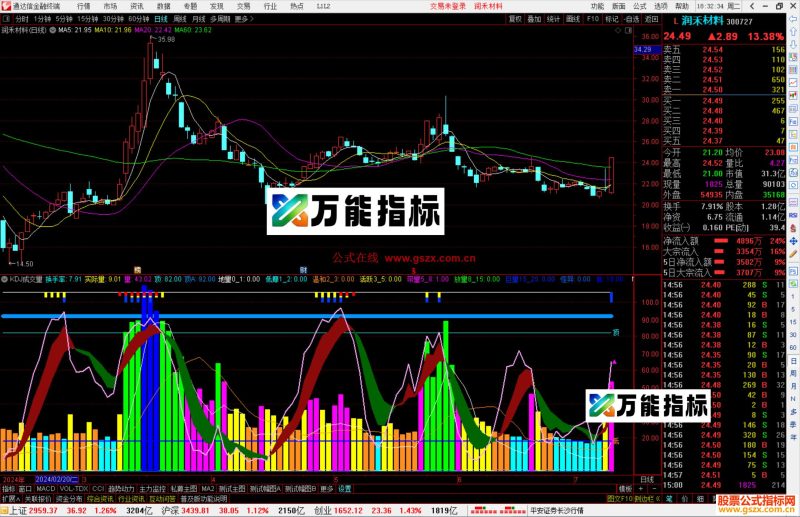
Task: Switch to 30分钟 period
Action: 113,19
